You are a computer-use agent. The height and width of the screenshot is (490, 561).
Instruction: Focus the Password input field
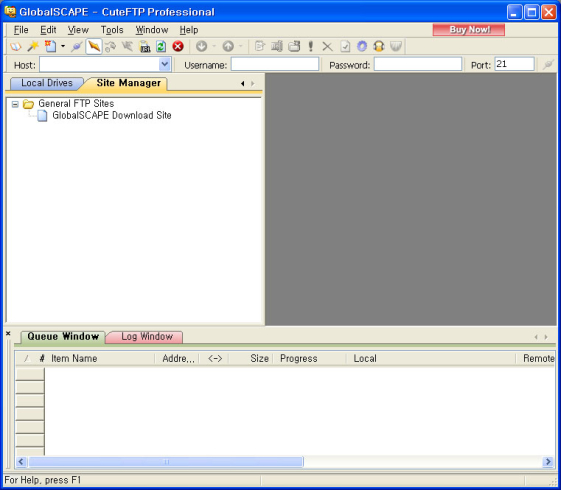[418, 64]
